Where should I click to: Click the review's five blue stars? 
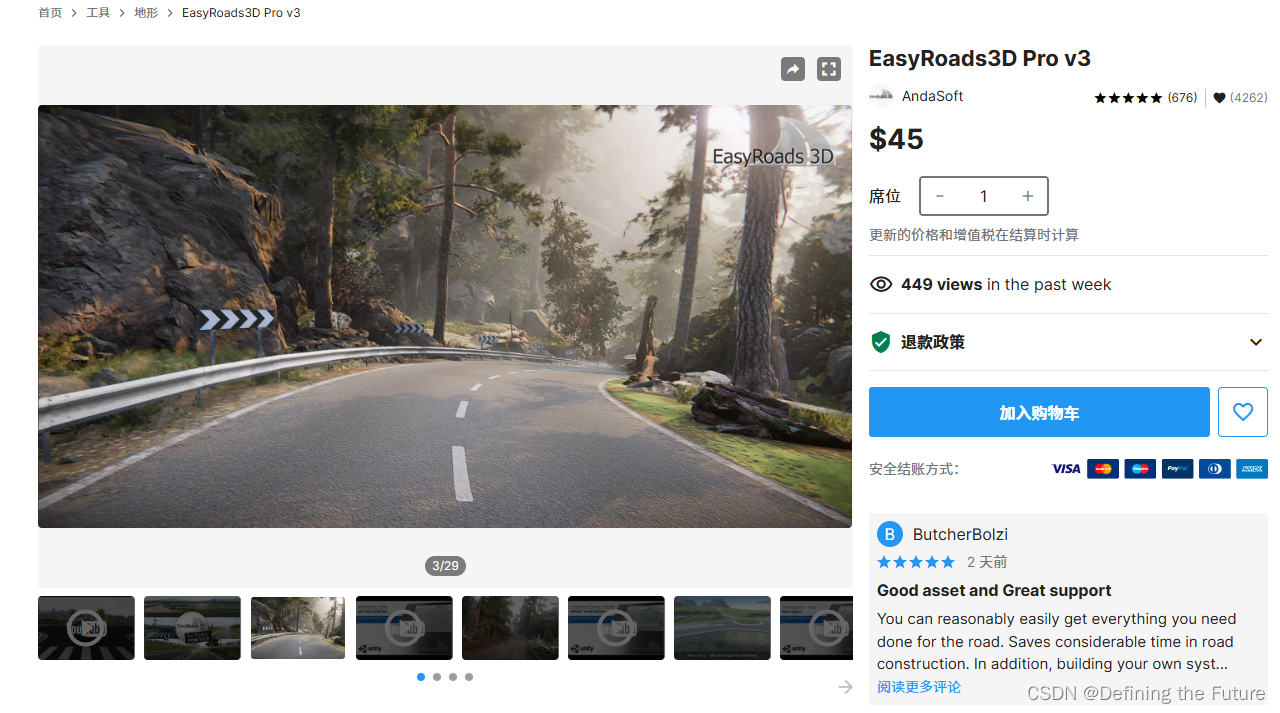click(x=916, y=562)
